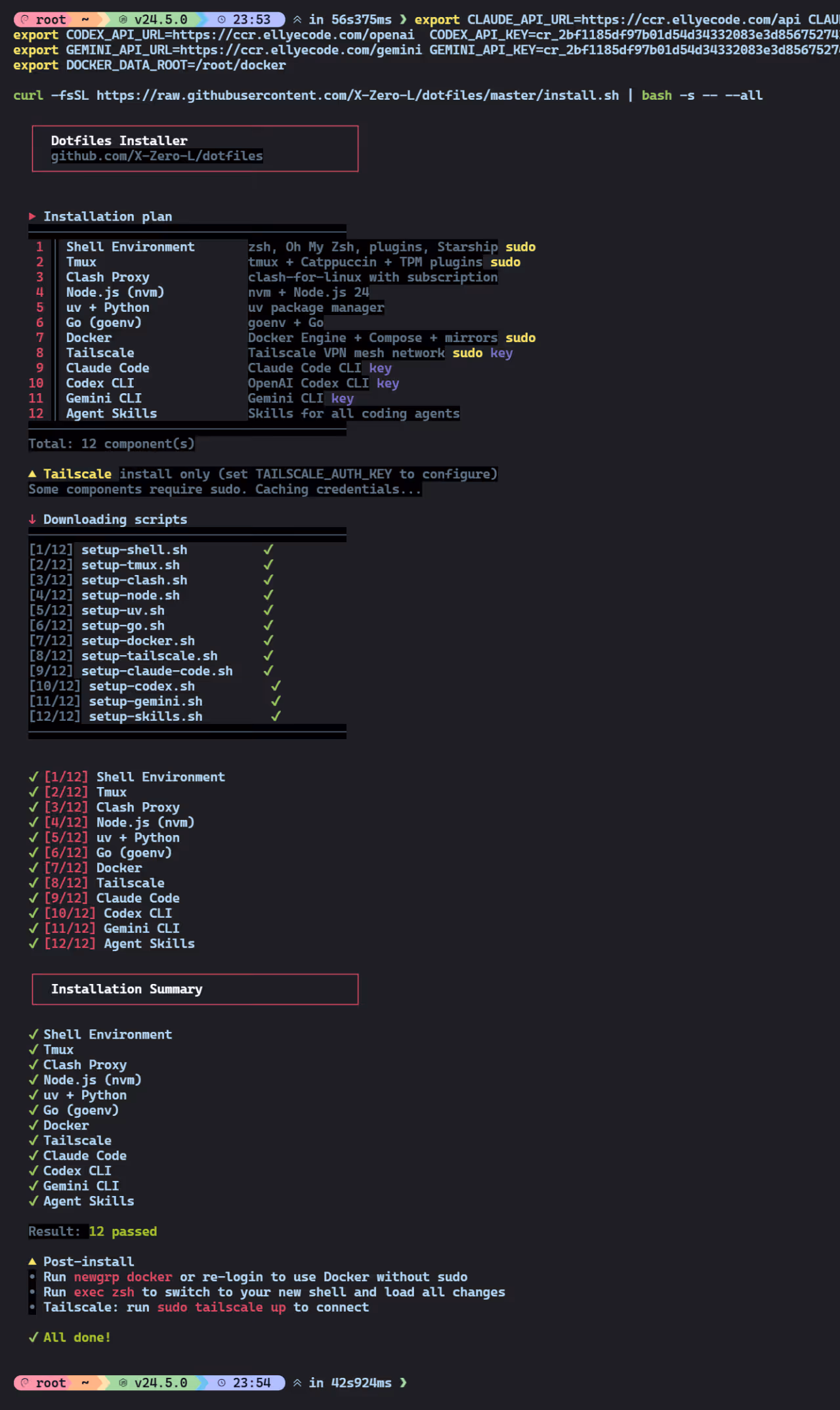Click the purple 'key' tag on the Codex CLI row

pos(388,383)
